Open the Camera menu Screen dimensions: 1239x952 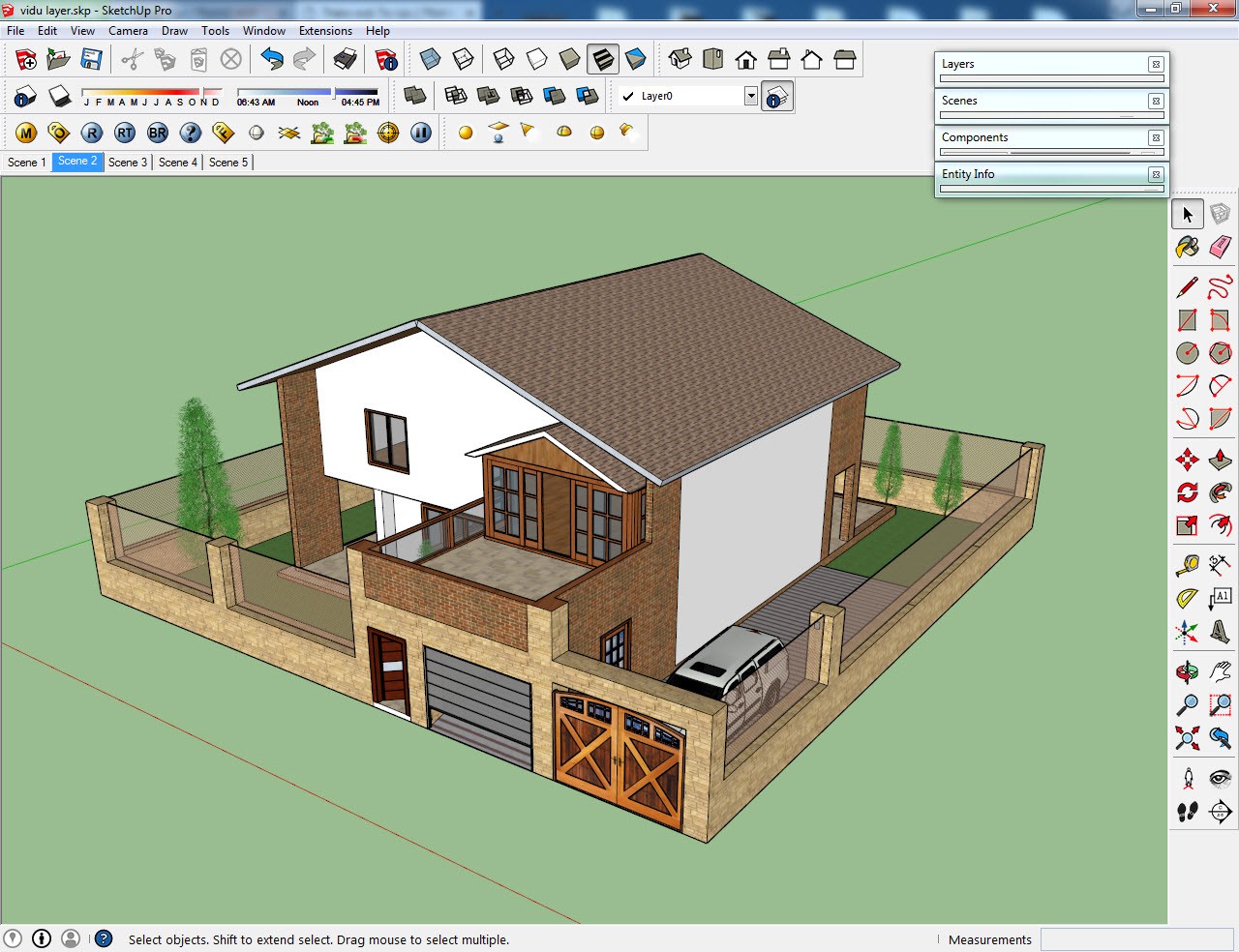point(128,31)
